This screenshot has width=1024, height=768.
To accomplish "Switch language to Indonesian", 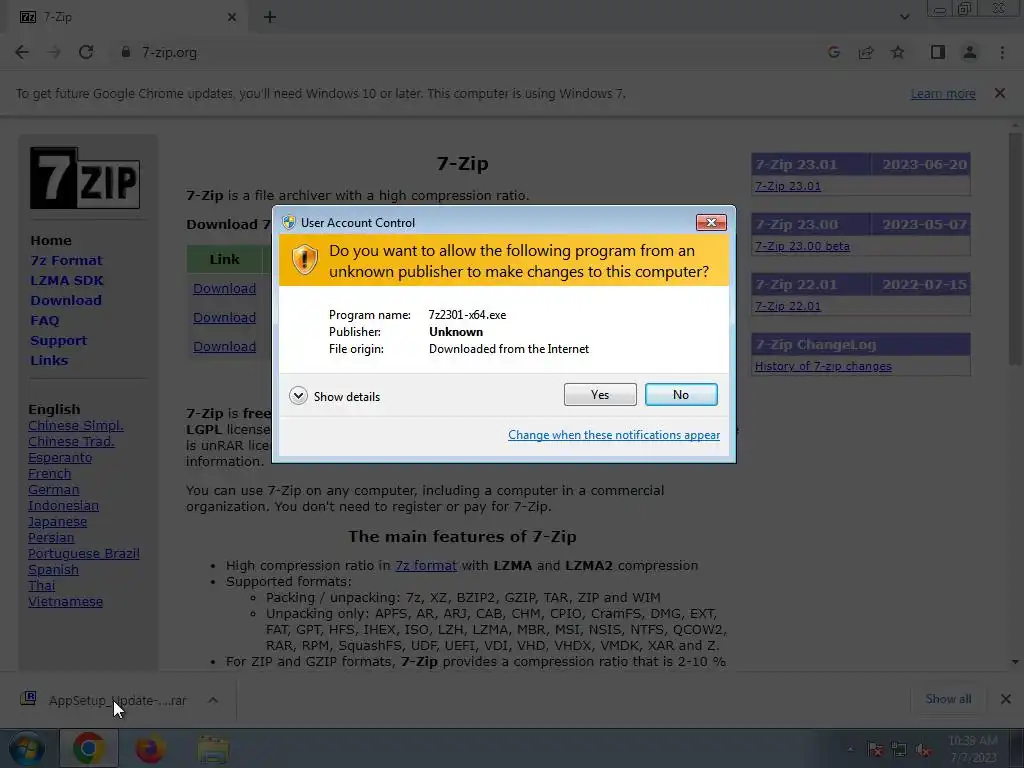I will coord(63,505).
